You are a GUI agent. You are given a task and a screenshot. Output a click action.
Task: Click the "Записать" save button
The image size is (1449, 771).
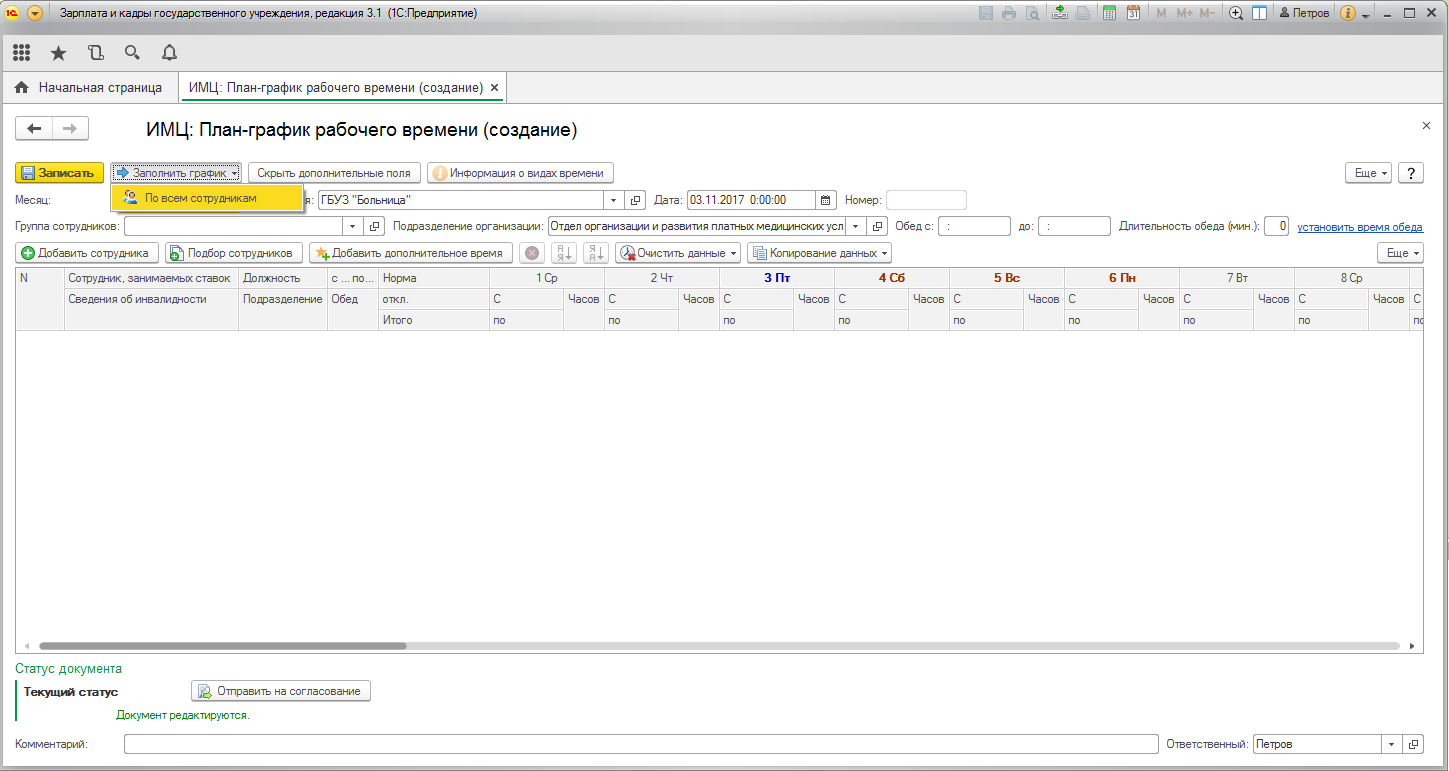tap(59, 173)
